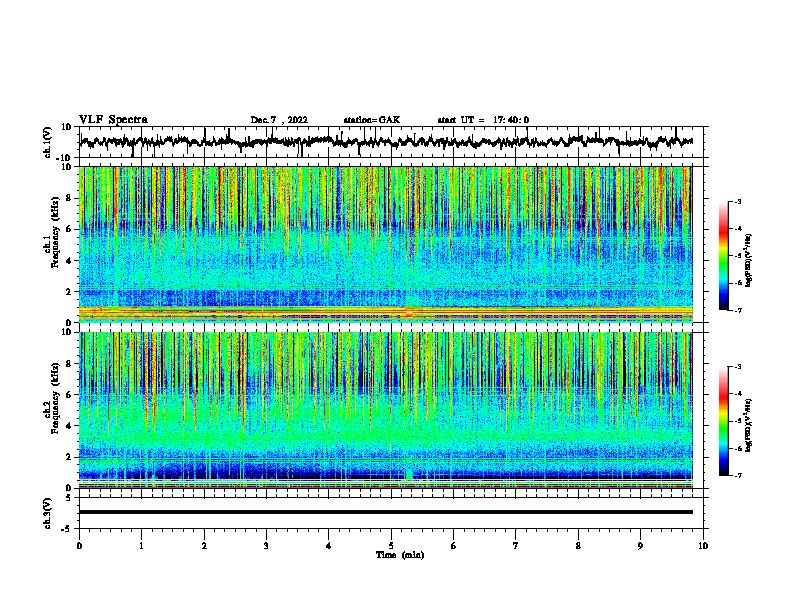Image resolution: width=792 pixels, height=612 pixels.
Task: Click the time axis tick label "3"
Action: pos(266,546)
